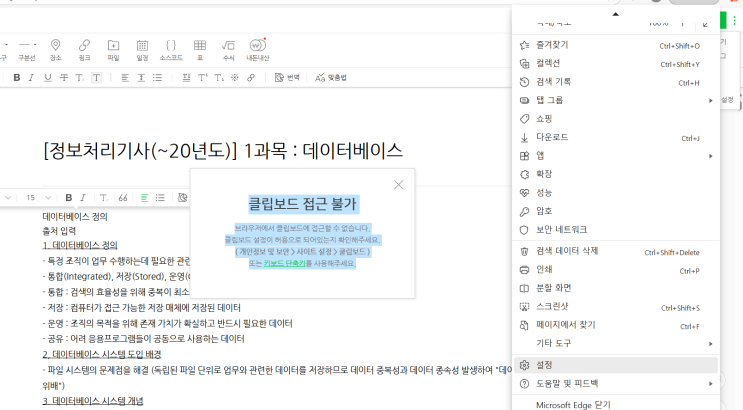The height and width of the screenshot is (410, 743).
Task: Expand the 앱 submenu
Action: click(616, 156)
